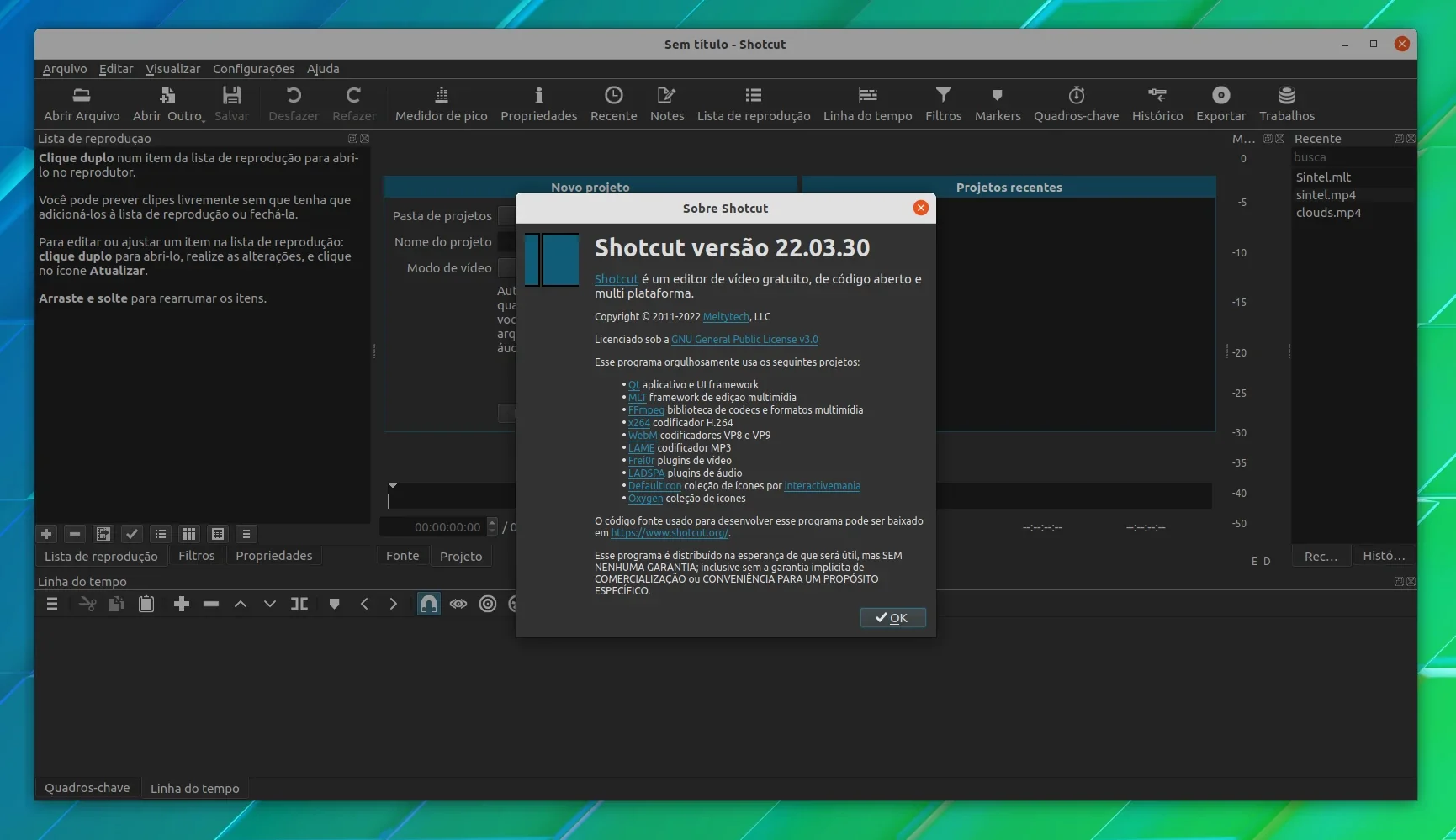The width and height of the screenshot is (1456, 840).
Task: Click the timeline split-at-playhead icon
Action: tap(299, 604)
